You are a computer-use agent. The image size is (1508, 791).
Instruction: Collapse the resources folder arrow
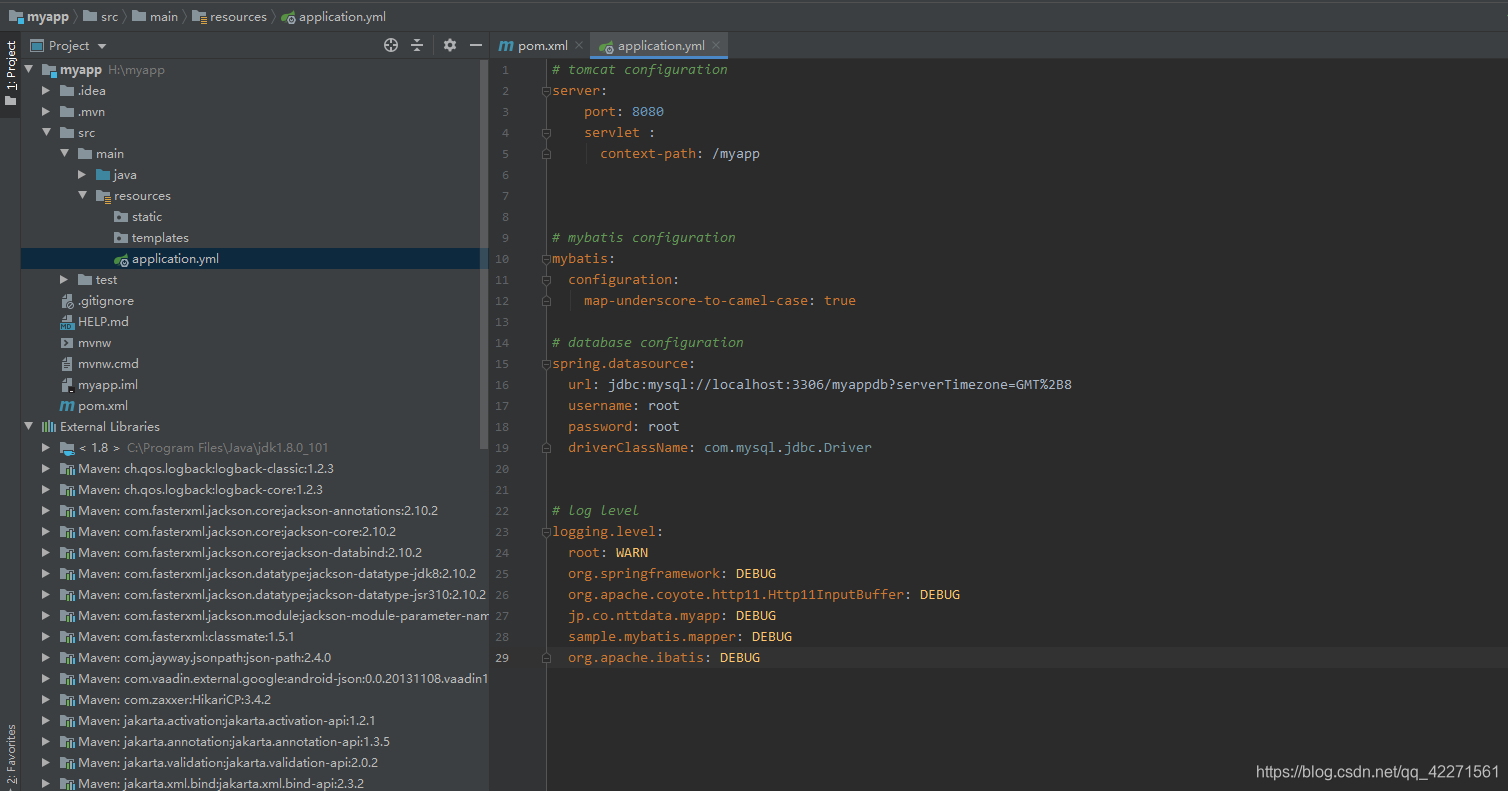82,196
